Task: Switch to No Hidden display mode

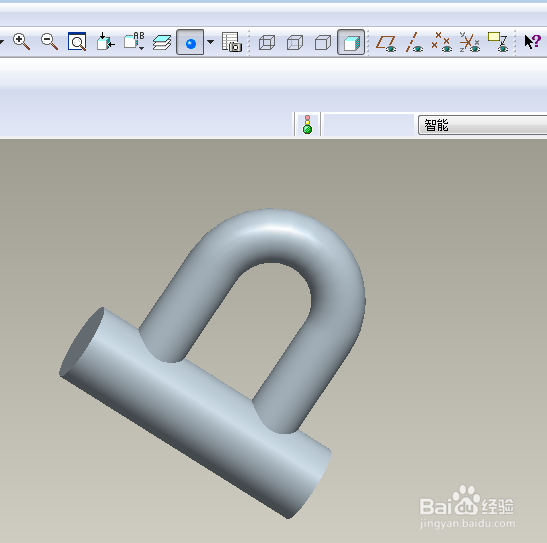Action: [x=323, y=43]
